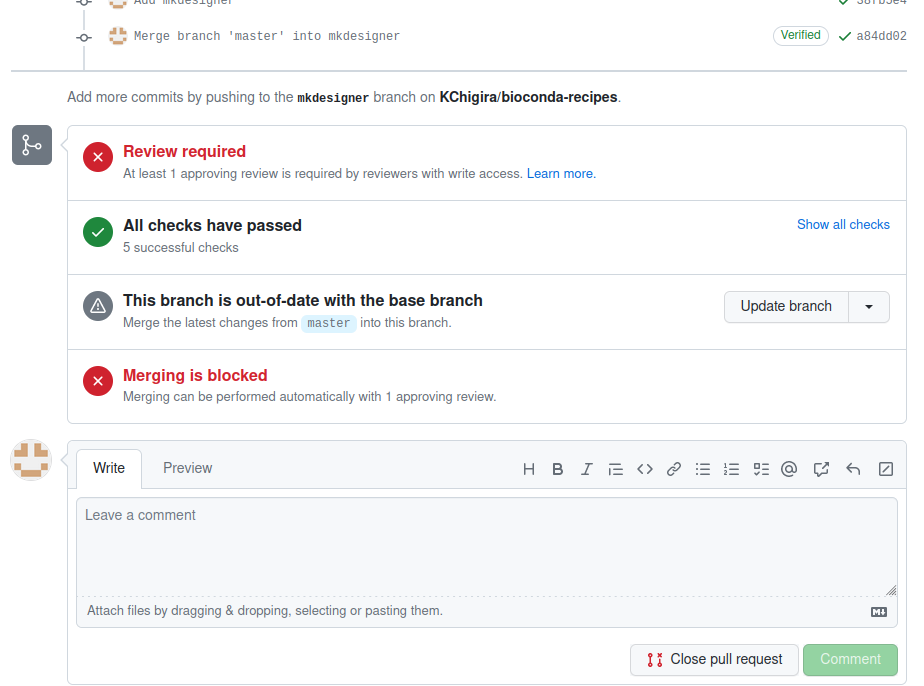Insert a heading with the H icon

point(529,469)
